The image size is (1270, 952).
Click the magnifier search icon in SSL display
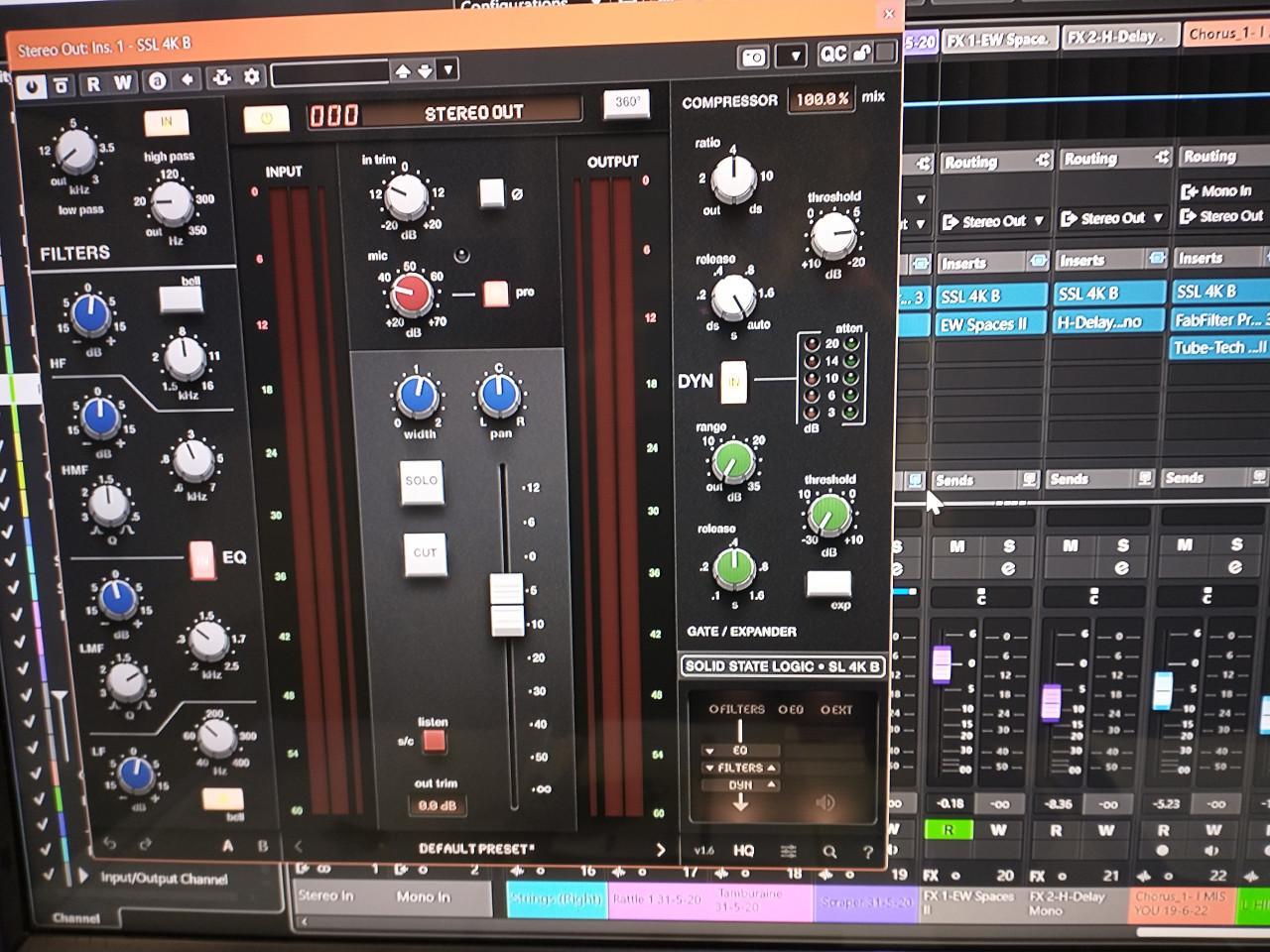click(x=830, y=852)
